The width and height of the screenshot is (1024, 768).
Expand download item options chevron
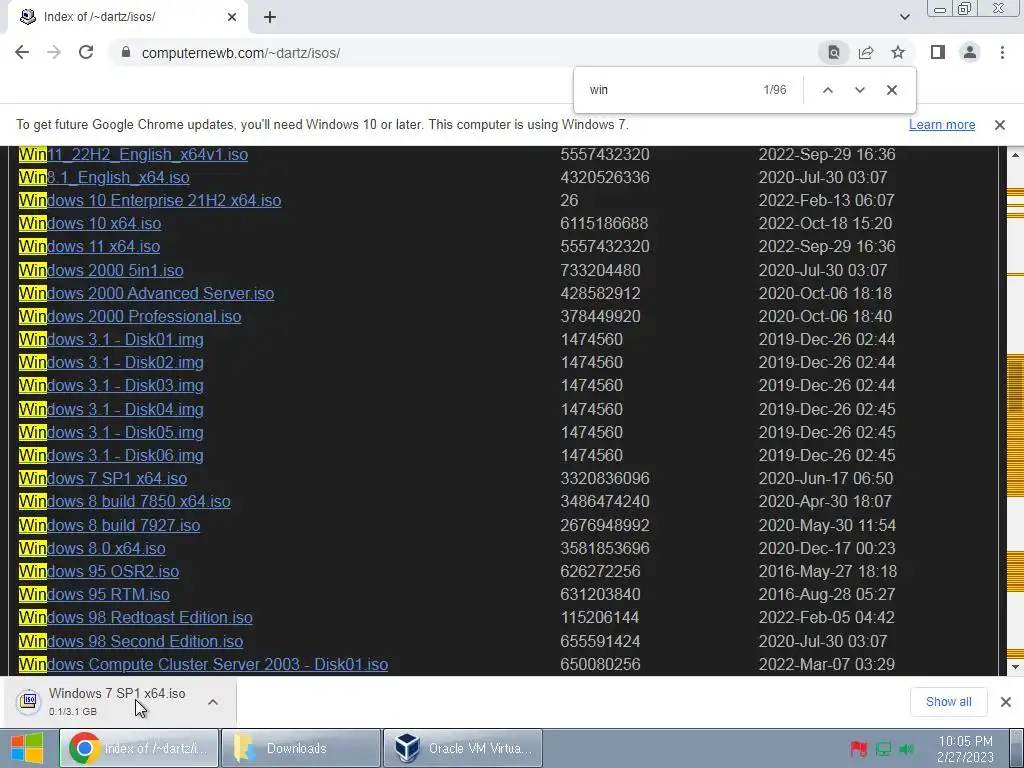click(x=212, y=702)
